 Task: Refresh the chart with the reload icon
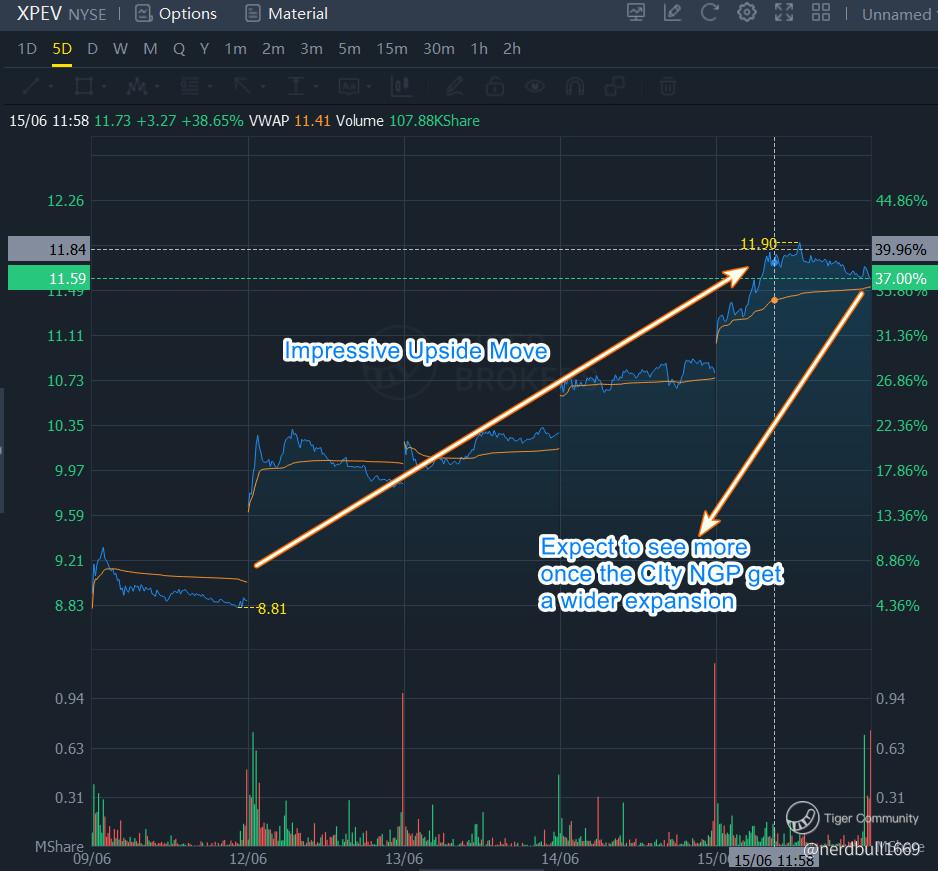[709, 13]
